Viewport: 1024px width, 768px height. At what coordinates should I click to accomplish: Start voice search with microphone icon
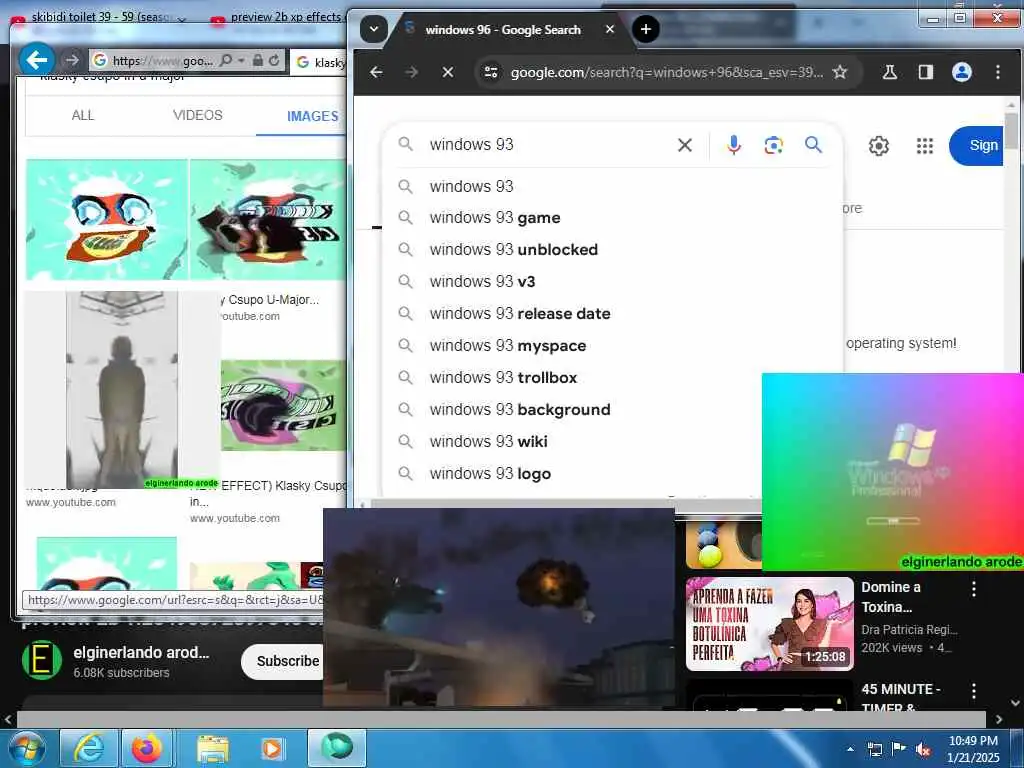click(733, 145)
